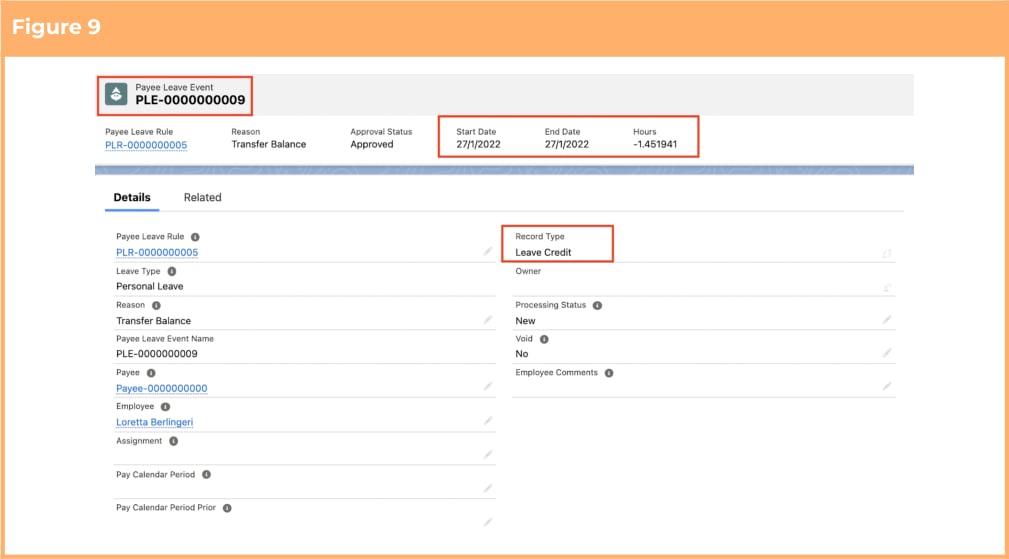Click info icon next to Pay Calendar Period
The height and width of the screenshot is (559, 1009).
(207, 475)
